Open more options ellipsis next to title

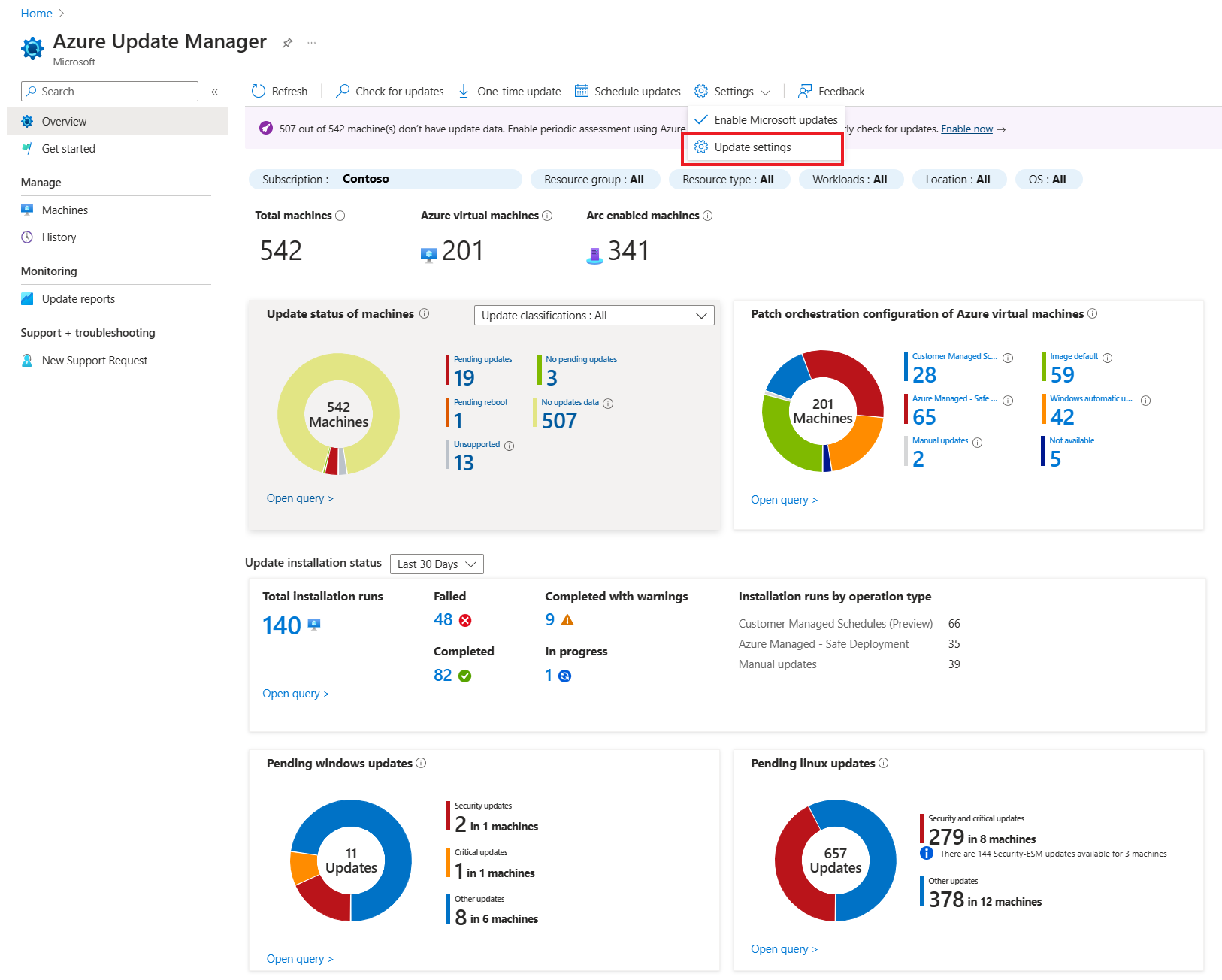point(311,43)
